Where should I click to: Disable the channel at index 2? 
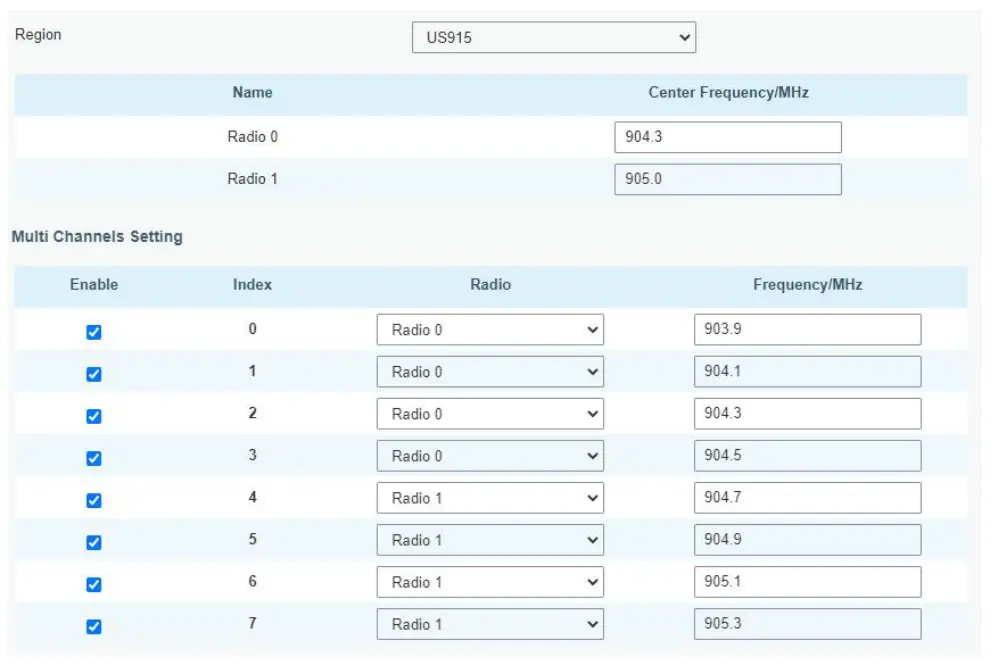tap(94, 416)
